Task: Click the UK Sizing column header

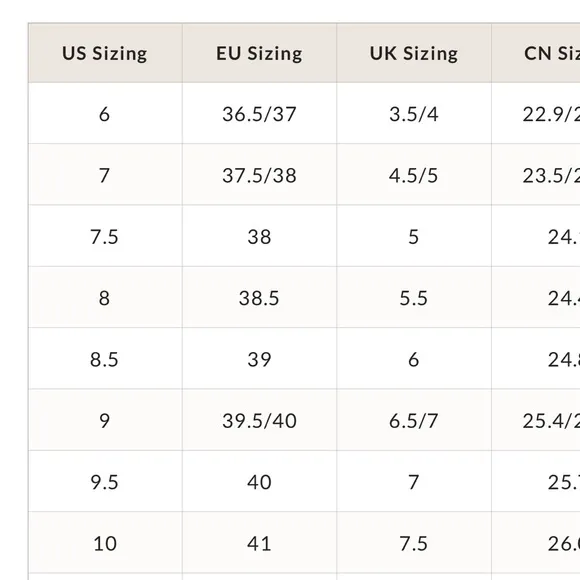Action: (x=414, y=53)
